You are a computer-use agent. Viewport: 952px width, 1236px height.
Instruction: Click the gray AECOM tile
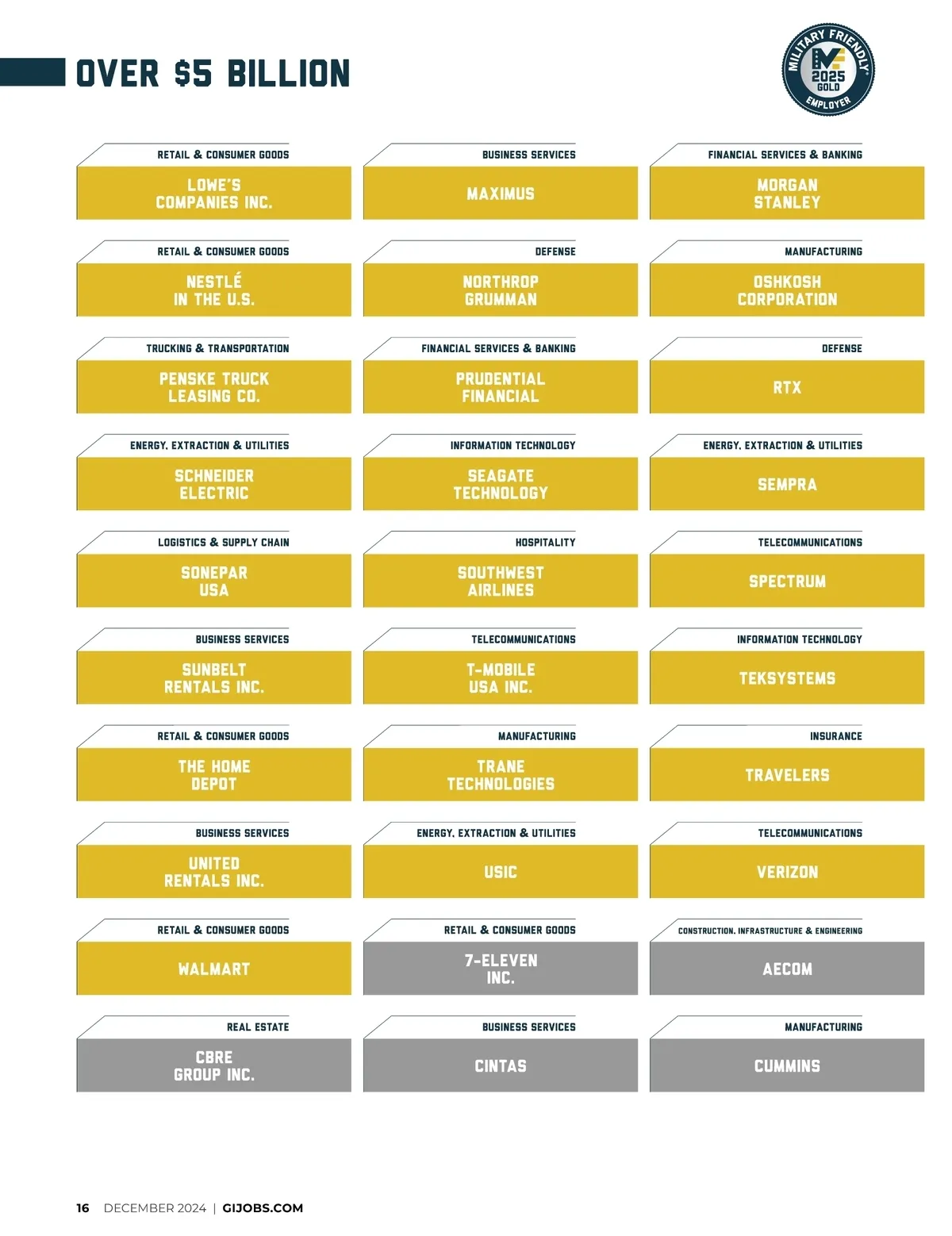(787, 969)
